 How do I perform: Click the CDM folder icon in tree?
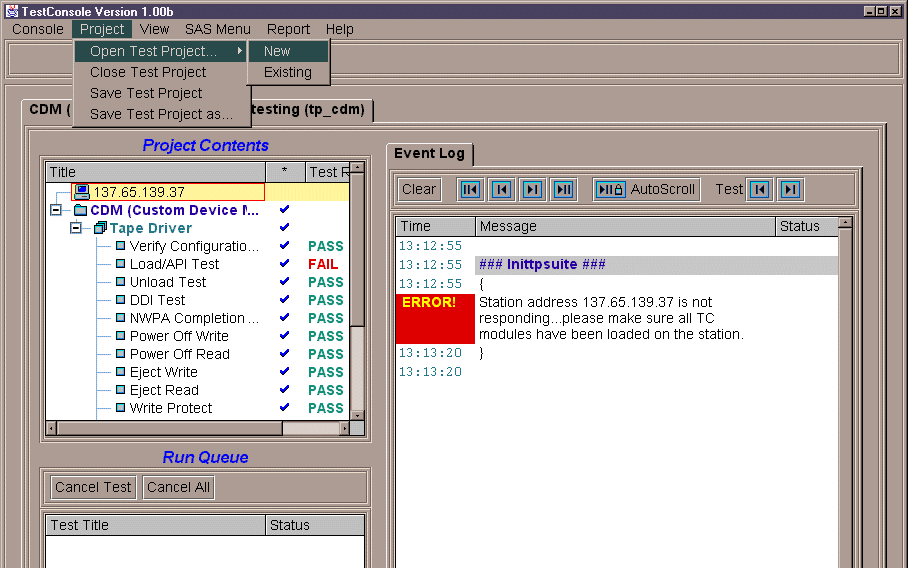click(x=80, y=210)
